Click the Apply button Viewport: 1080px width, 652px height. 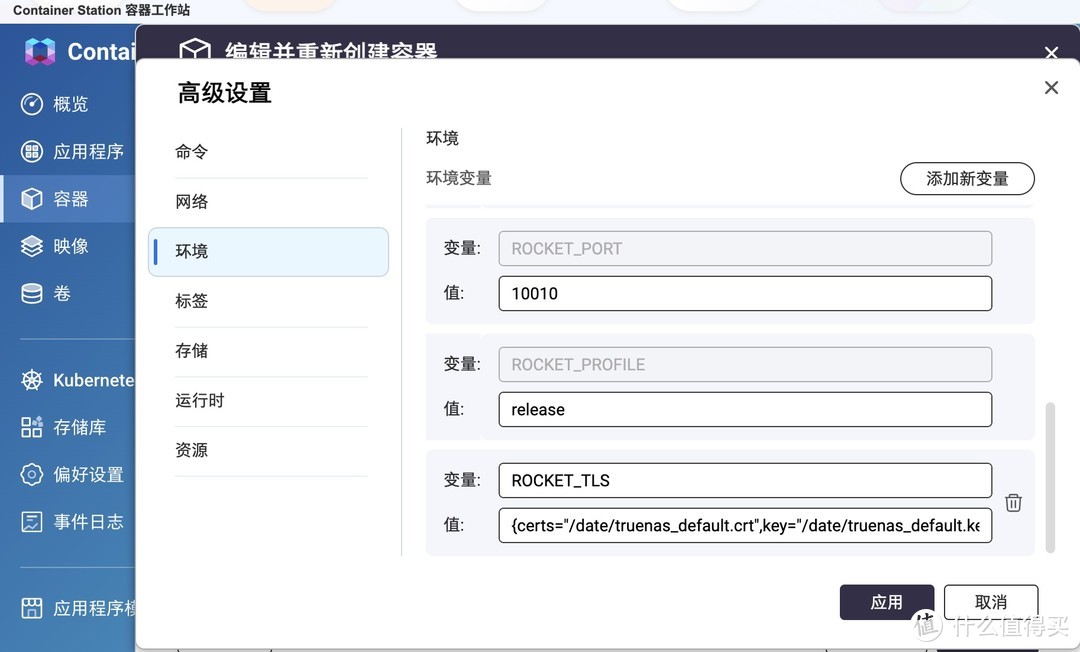(886, 602)
